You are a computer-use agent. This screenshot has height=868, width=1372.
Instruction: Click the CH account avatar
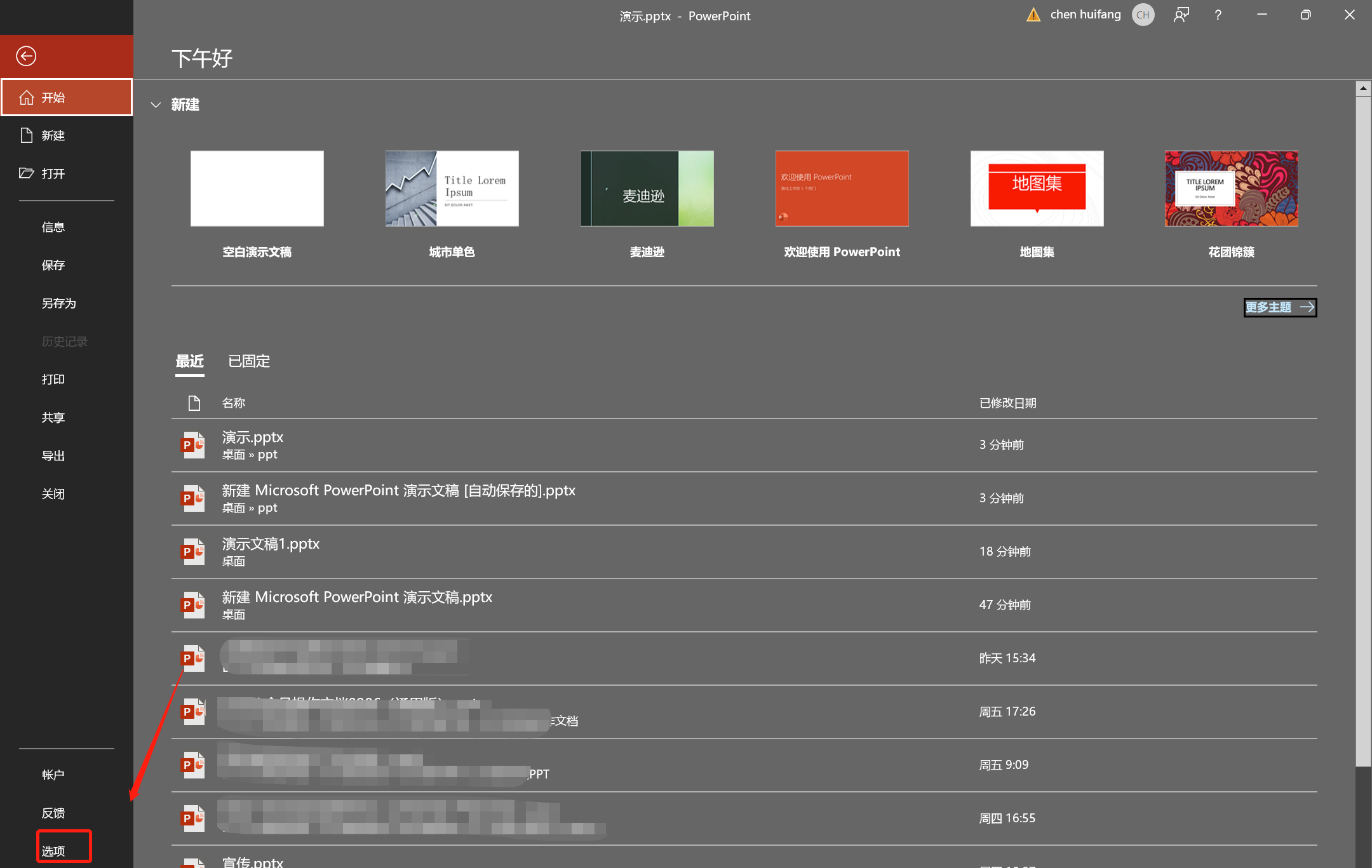tap(1143, 15)
